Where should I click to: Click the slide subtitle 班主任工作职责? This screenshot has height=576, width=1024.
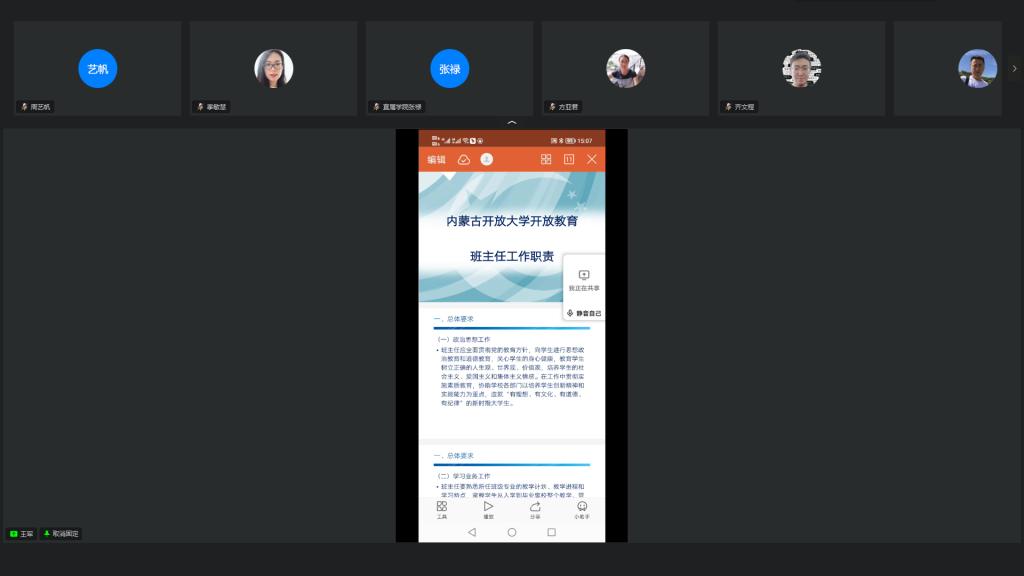tap(512, 257)
